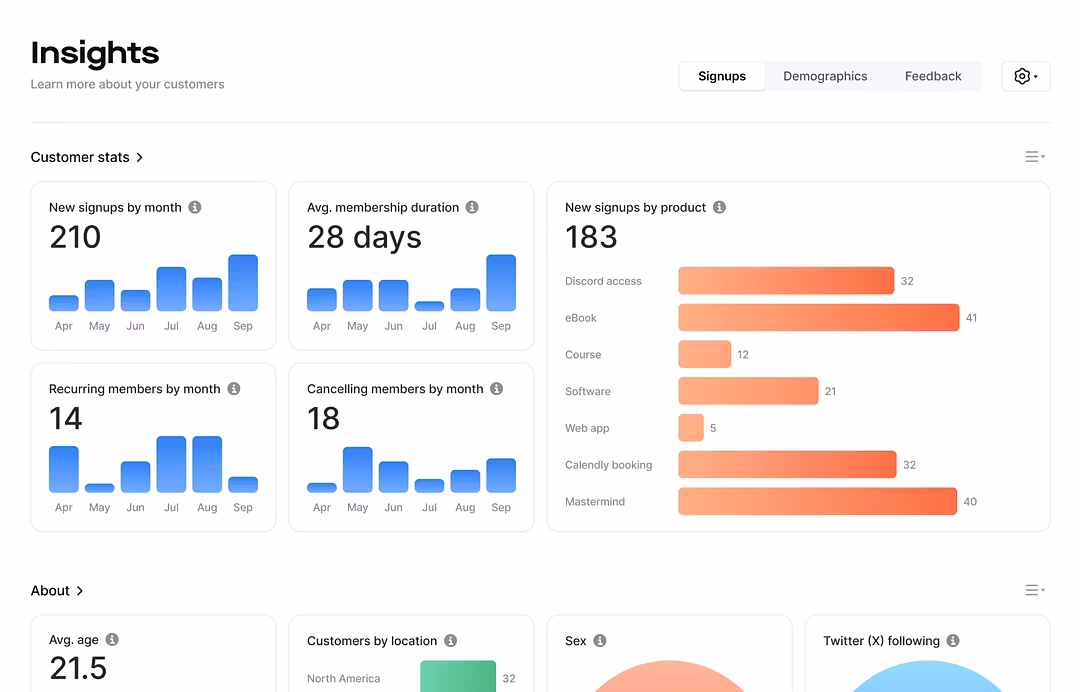Open the settings gear dropdown
The height and width of the screenshot is (692, 1080).
click(1025, 76)
